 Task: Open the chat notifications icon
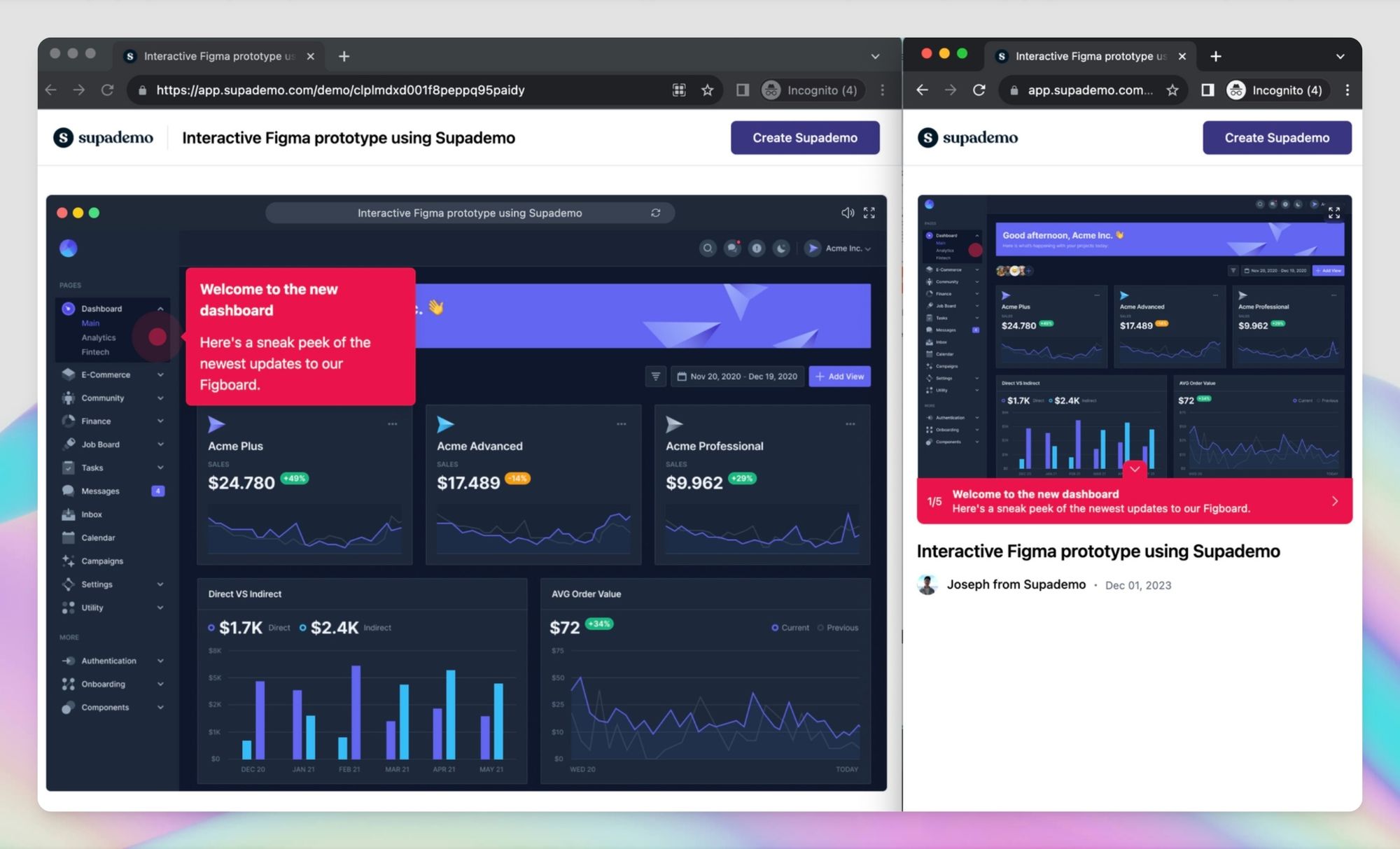coord(732,248)
